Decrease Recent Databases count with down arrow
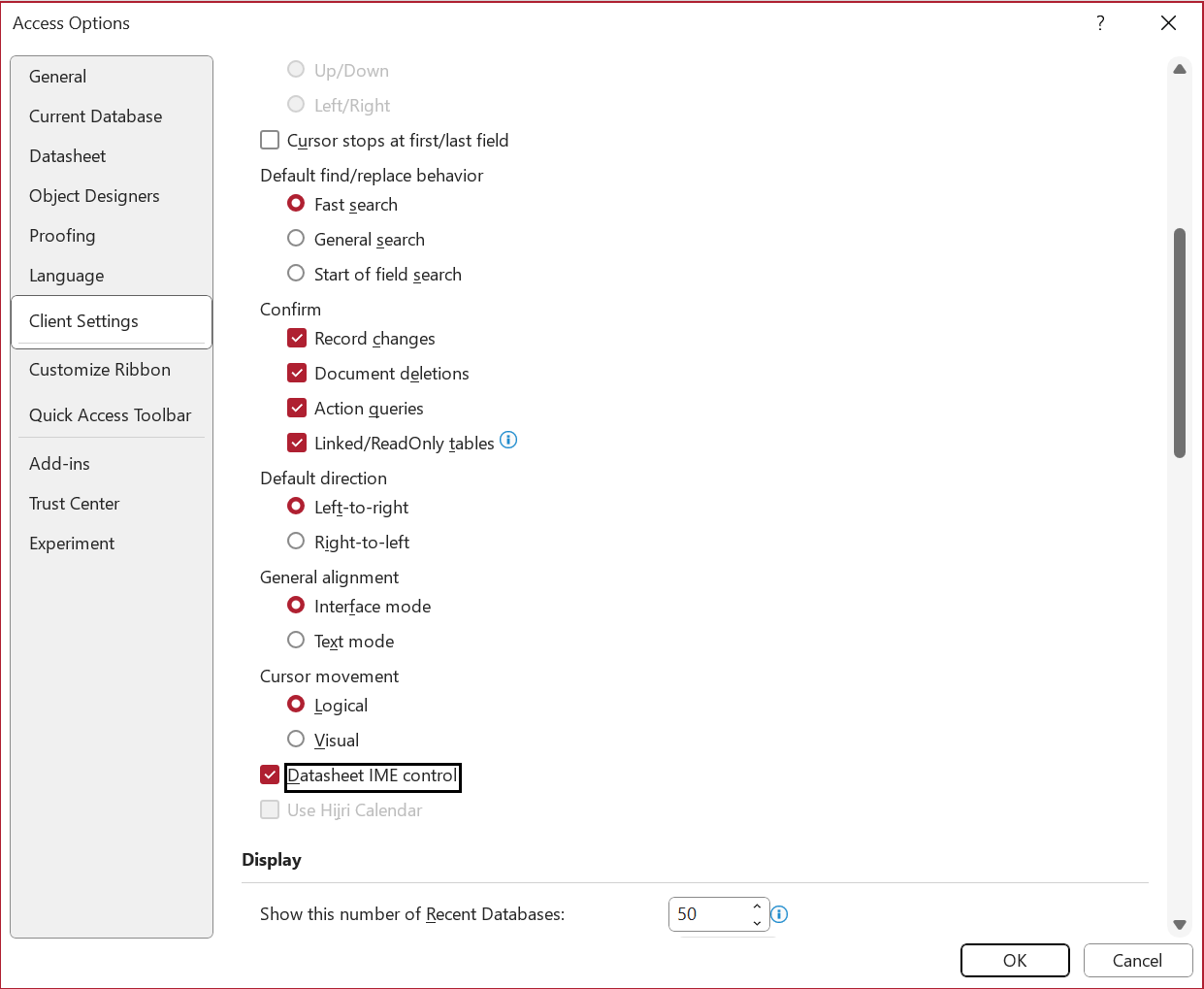 coord(757,922)
